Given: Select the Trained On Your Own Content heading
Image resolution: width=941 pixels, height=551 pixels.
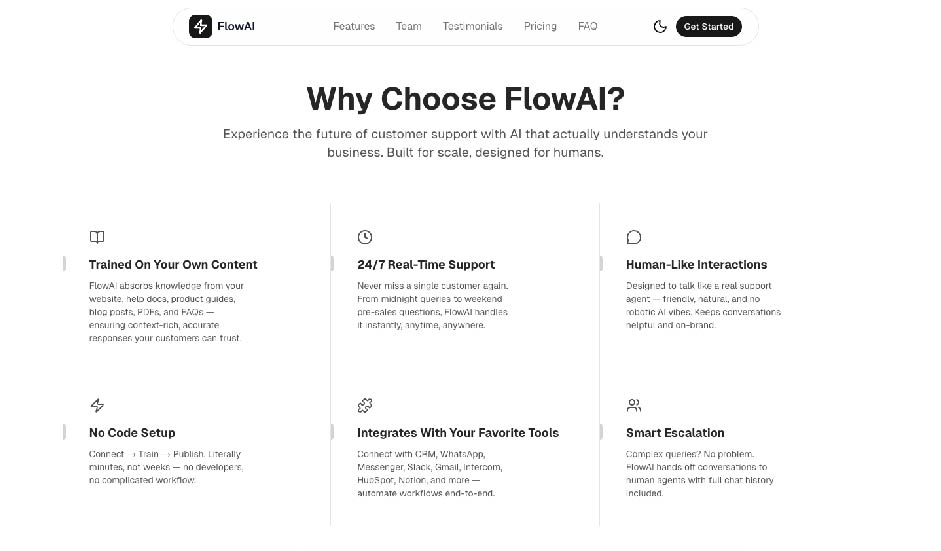Looking at the screenshot, I should [x=173, y=265].
